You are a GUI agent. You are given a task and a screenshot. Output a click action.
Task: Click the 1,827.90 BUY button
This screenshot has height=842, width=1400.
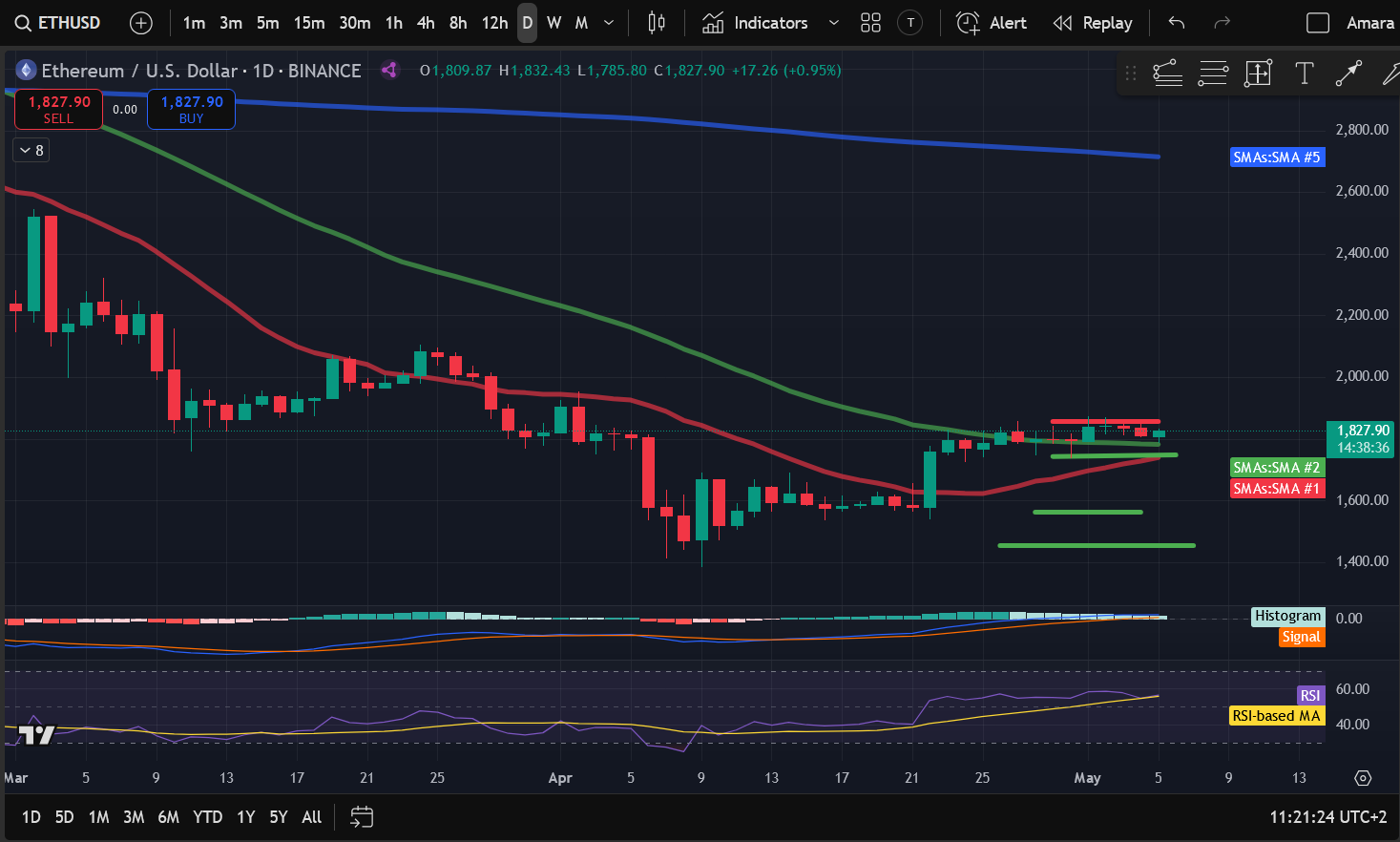(191, 110)
